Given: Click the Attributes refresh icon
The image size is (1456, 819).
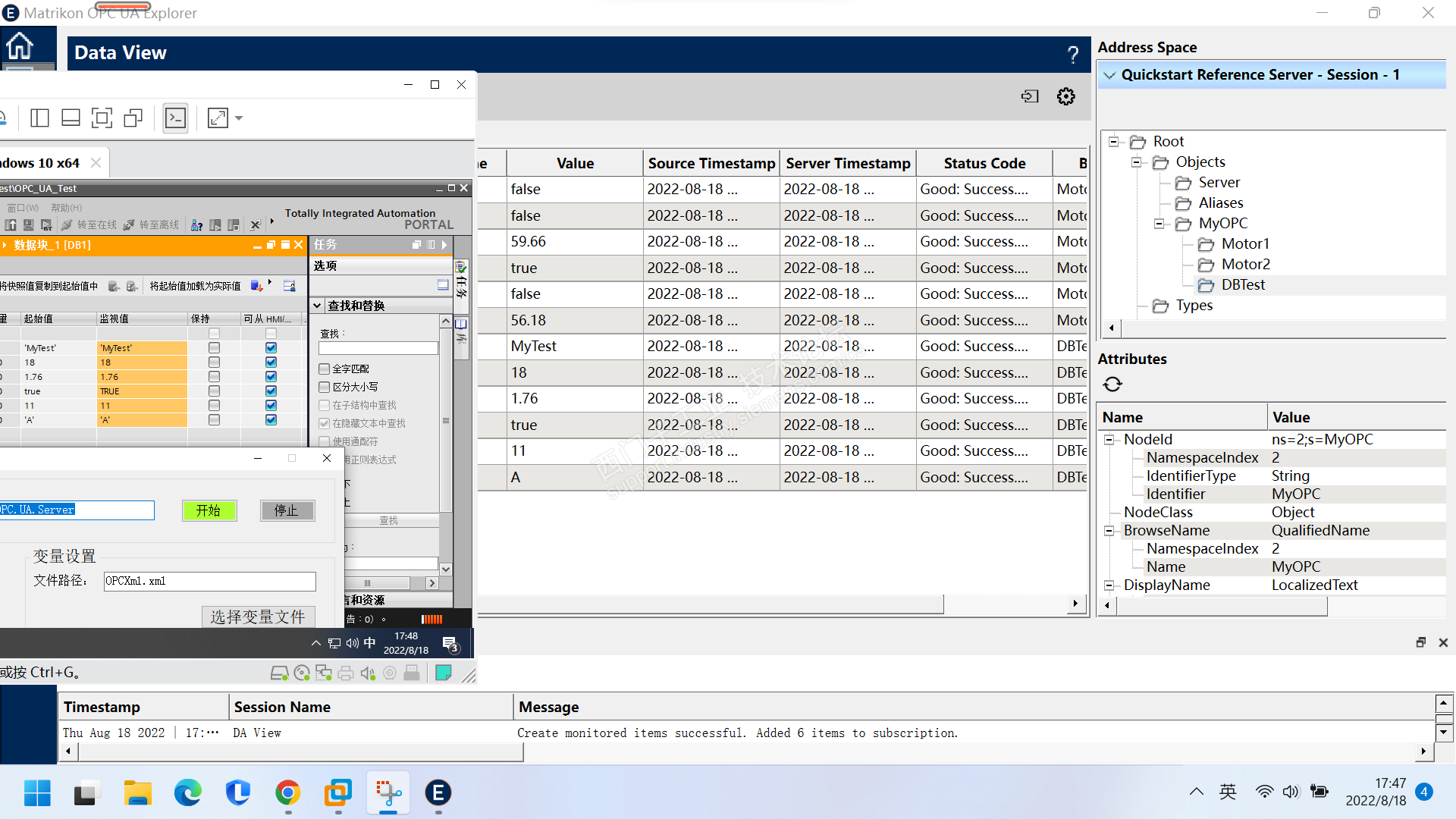Looking at the screenshot, I should click(1112, 384).
